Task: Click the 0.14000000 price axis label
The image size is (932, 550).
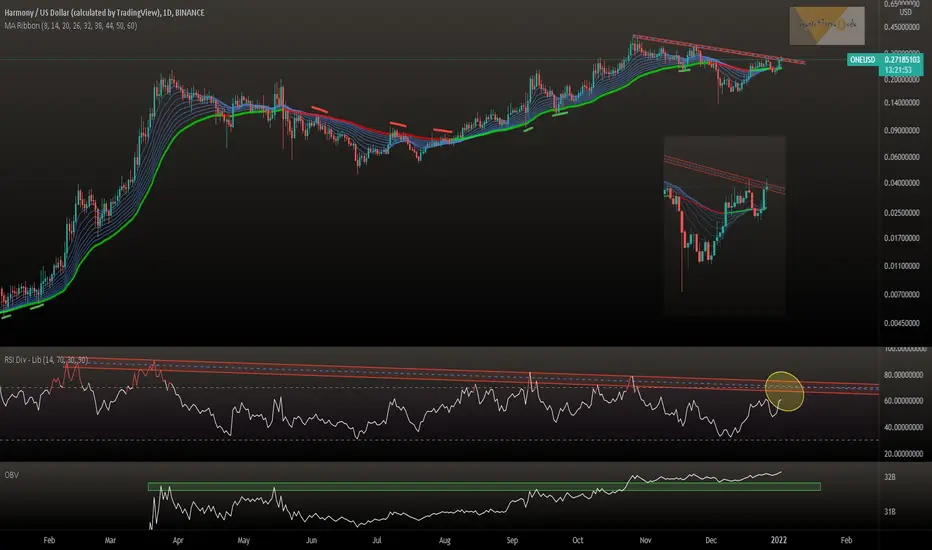Action: click(x=902, y=103)
